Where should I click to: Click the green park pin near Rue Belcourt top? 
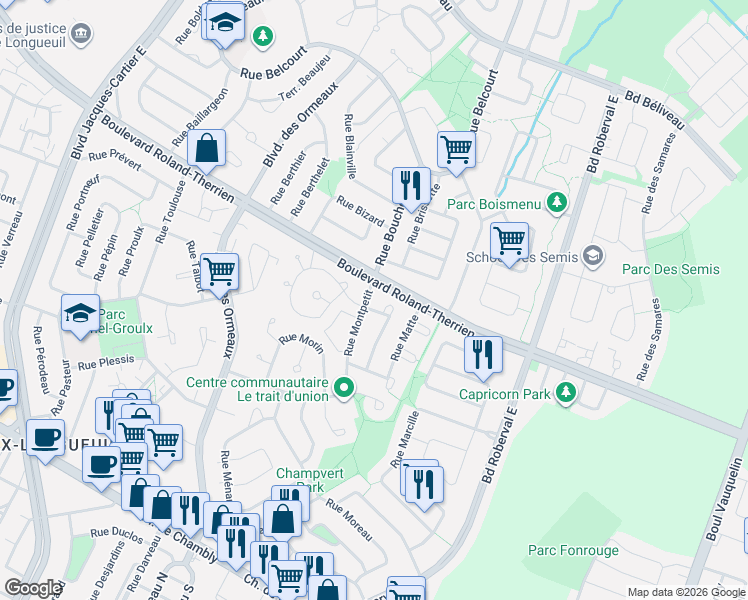tap(262, 37)
